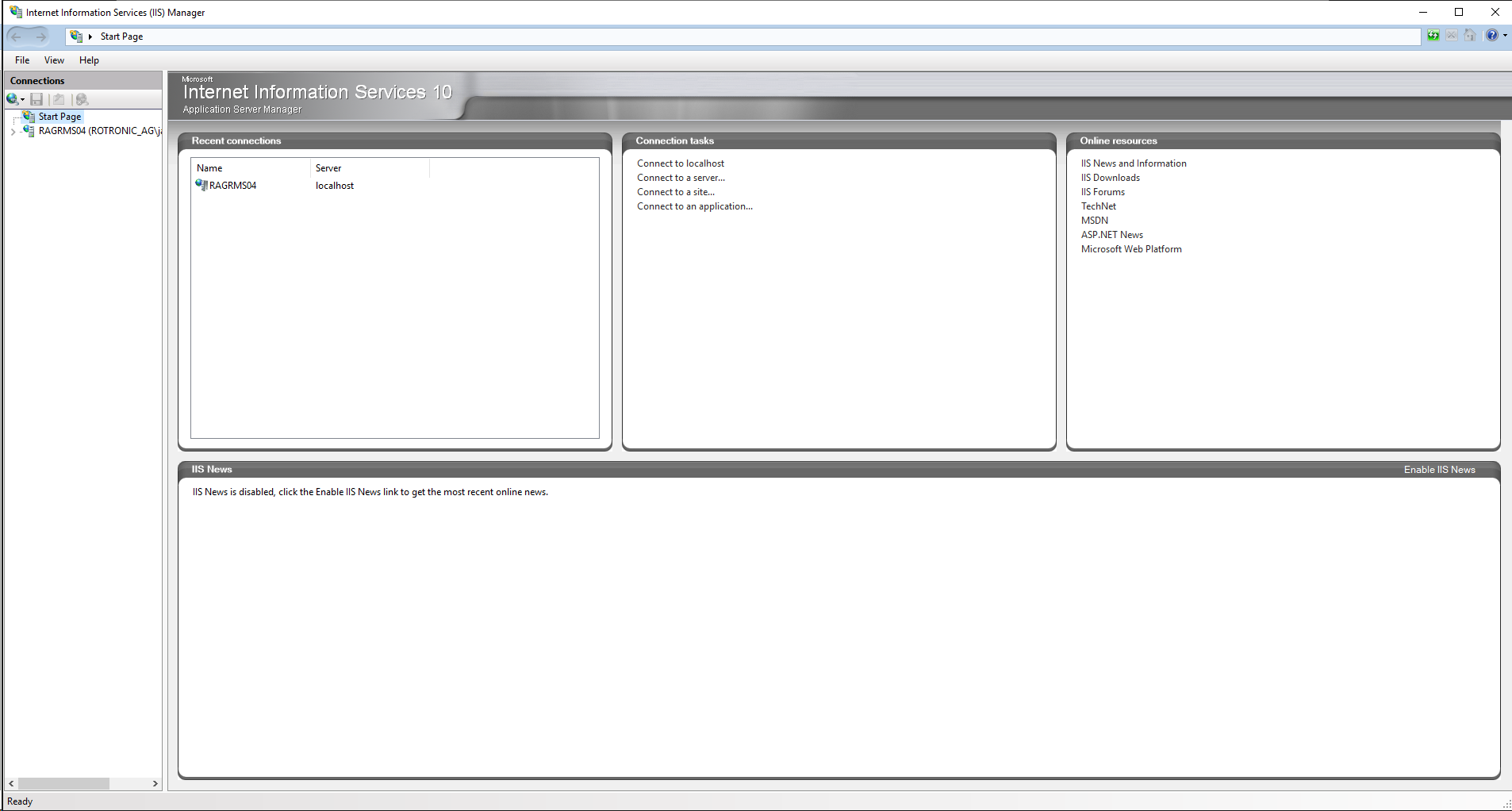Click Connect to a server... link

pyautogui.click(x=681, y=178)
